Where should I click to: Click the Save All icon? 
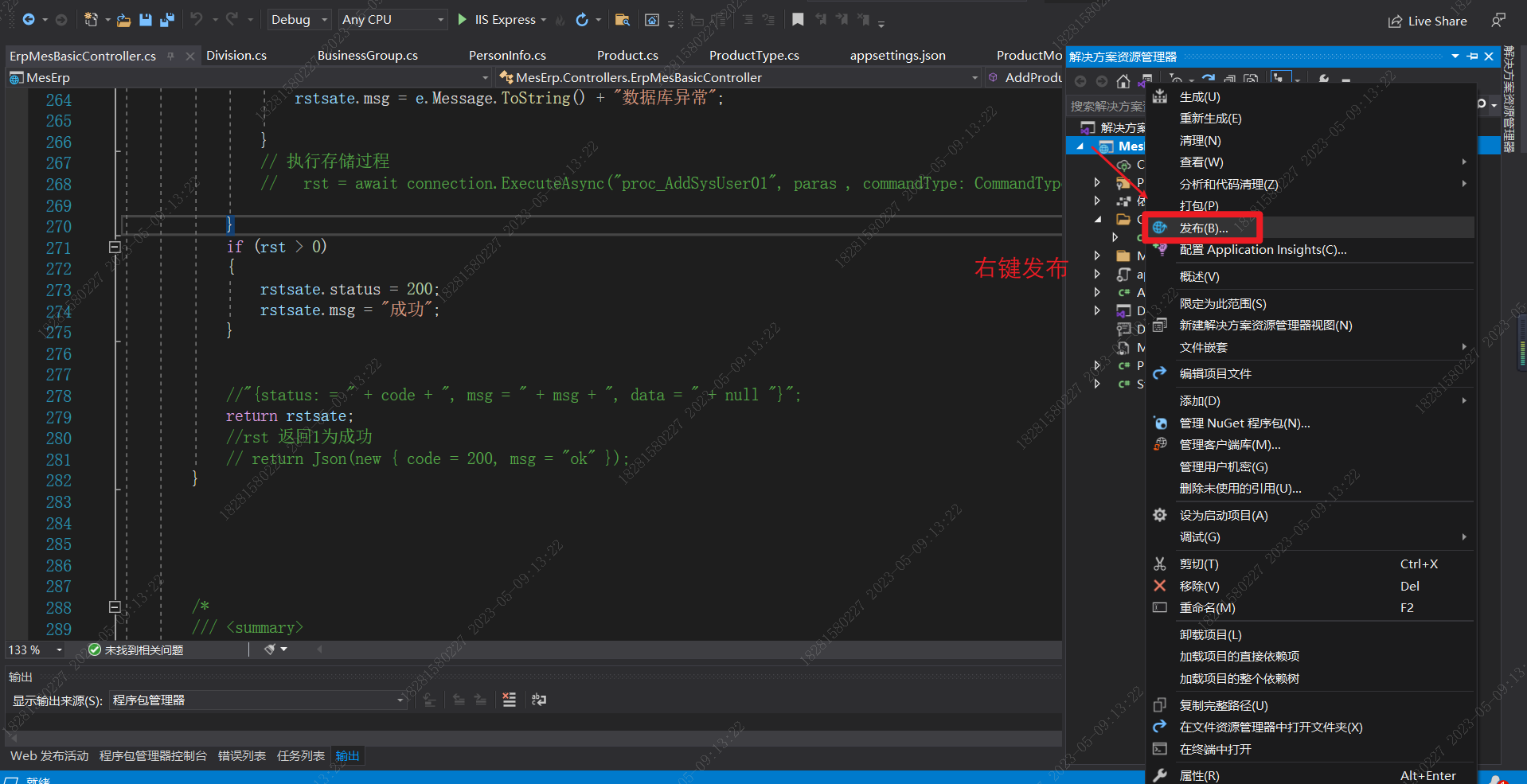click(x=167, y=20)
